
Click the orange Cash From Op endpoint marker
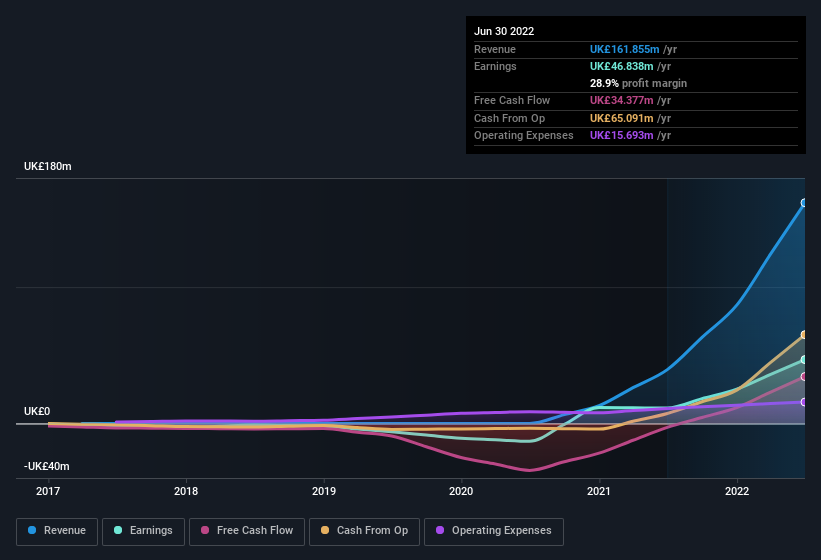tap(804, 335)
